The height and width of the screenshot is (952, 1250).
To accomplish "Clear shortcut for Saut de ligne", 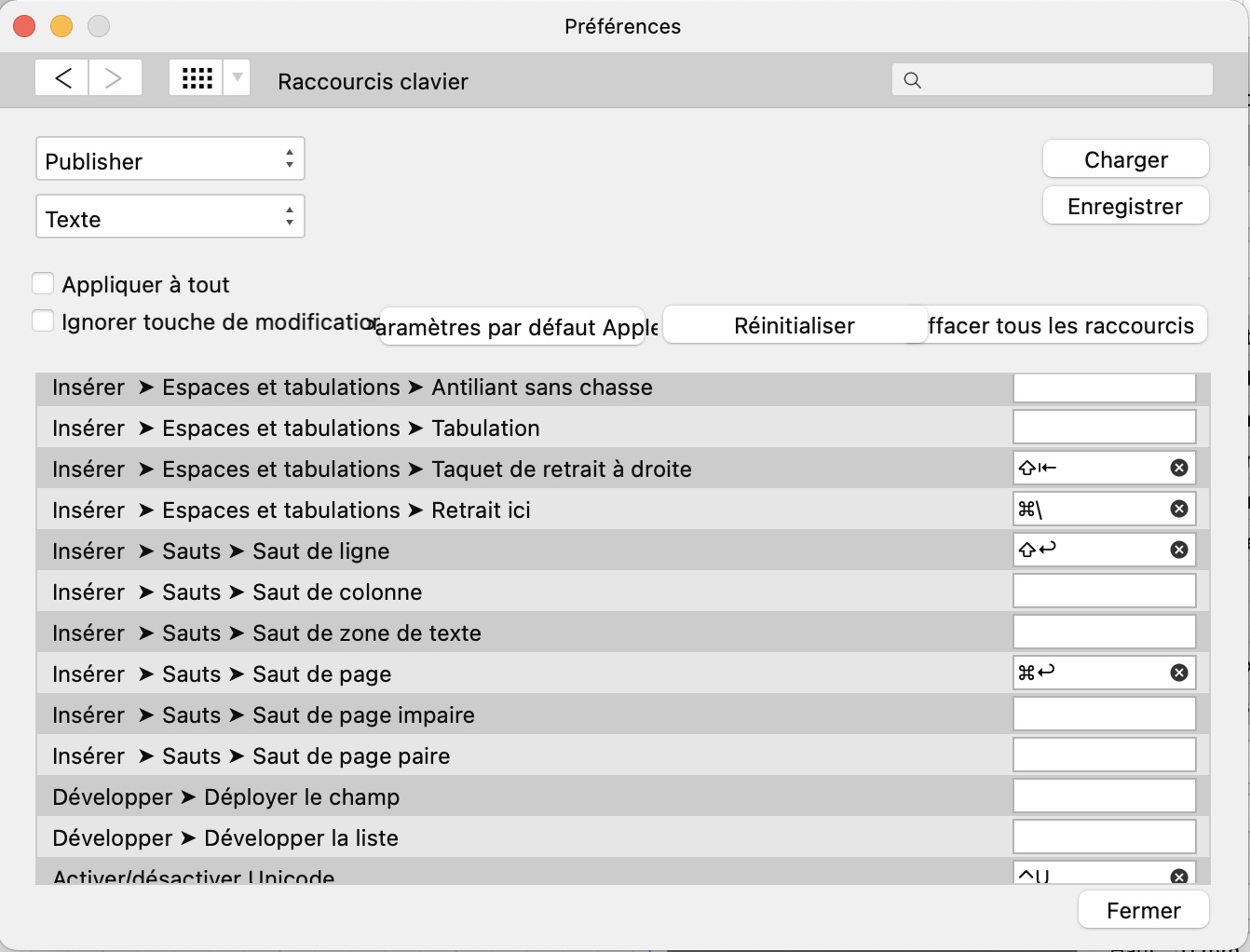I will [x=1179, y=550].
